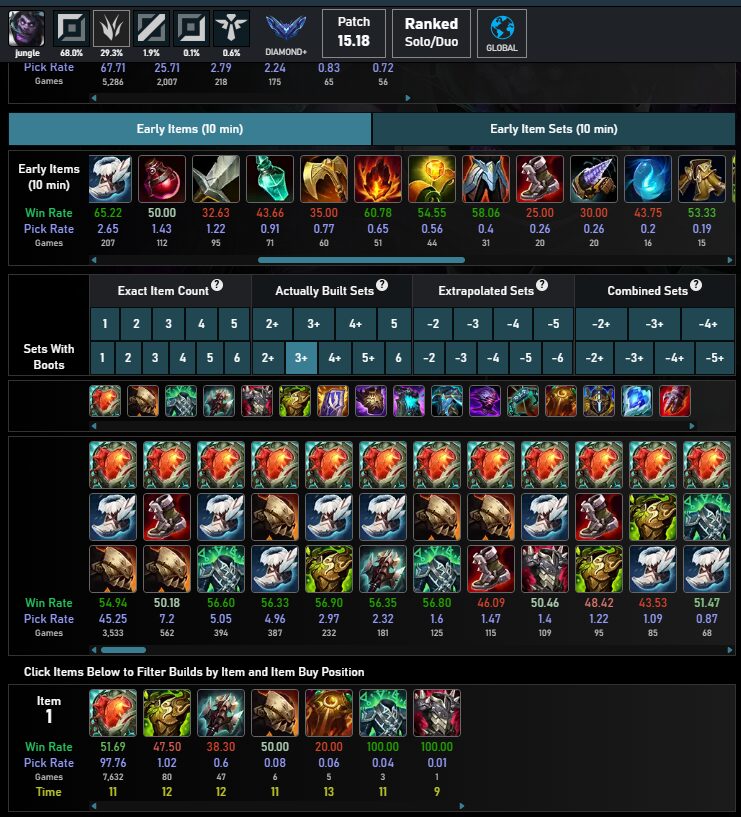741x817 pixels.
Task: Click the early item with 60.78 win rate
Action: (378, 179)
